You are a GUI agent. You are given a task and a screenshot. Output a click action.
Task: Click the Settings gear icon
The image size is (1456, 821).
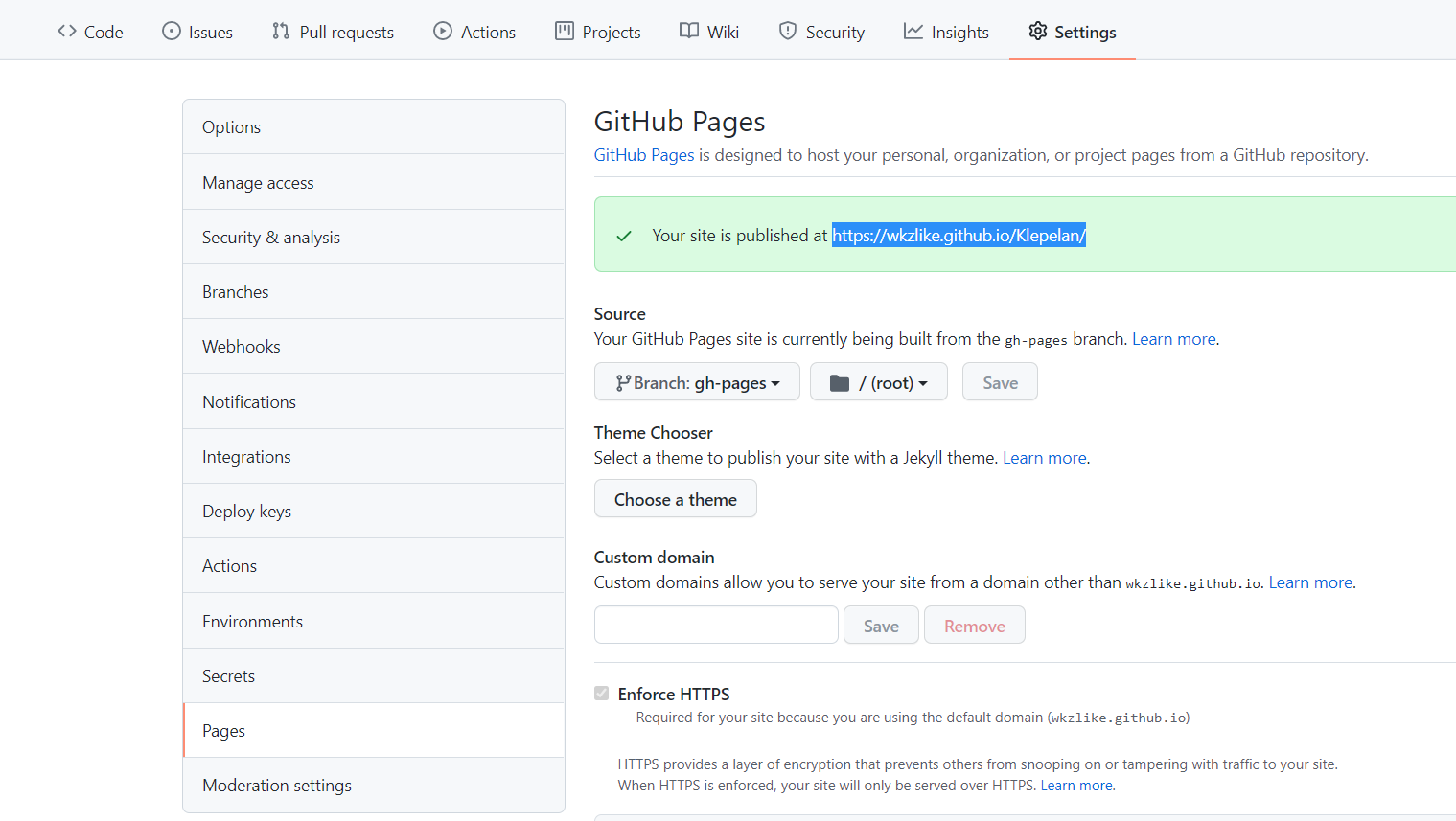pyautogui.click(x=1038, y=32)
